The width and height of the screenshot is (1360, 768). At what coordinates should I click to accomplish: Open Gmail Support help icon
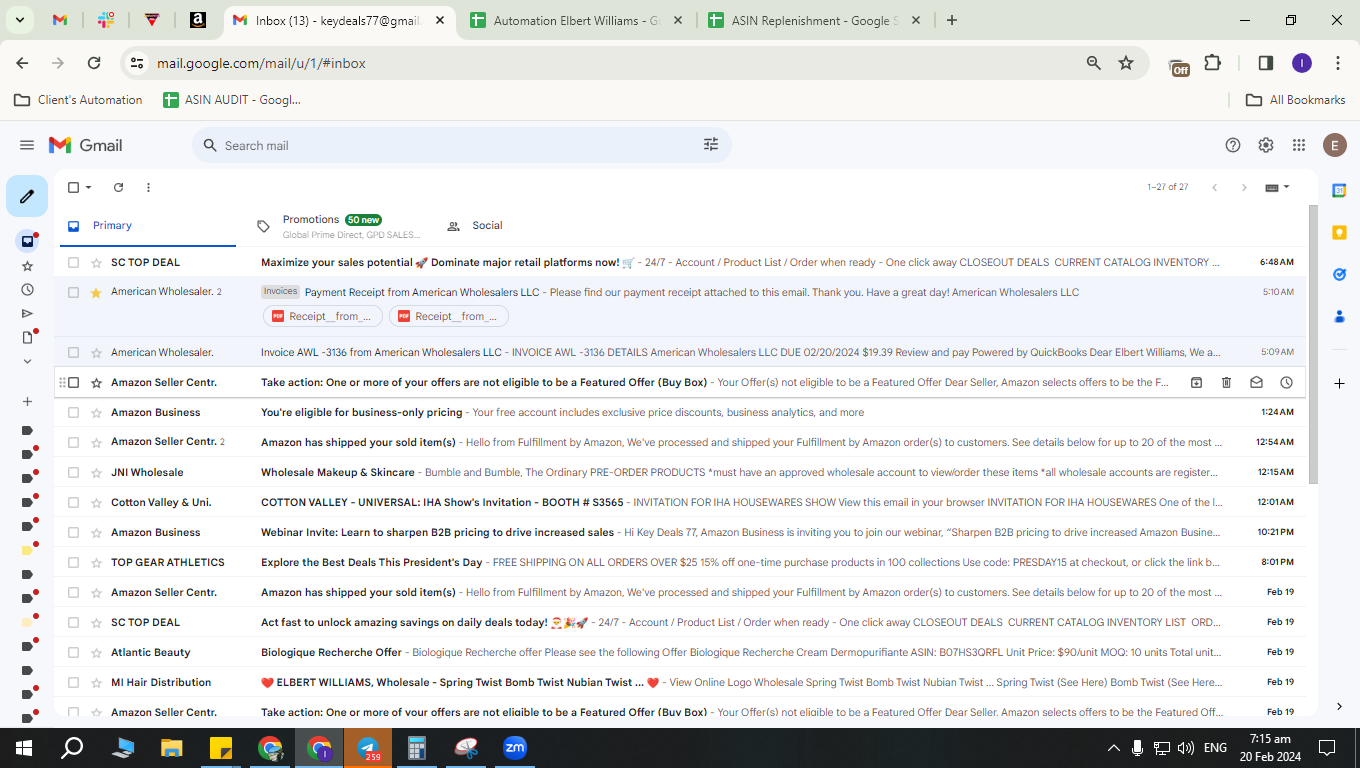(x=1233, y=145)
